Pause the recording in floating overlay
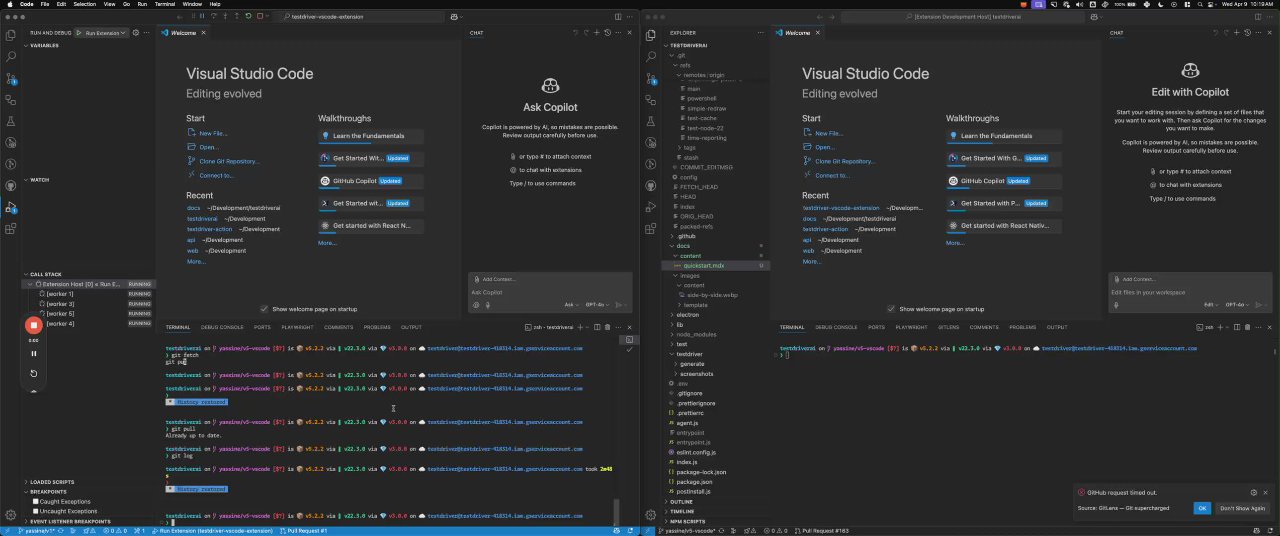Viewport: 1280px width, 536px height. click(x=33, y=353)
